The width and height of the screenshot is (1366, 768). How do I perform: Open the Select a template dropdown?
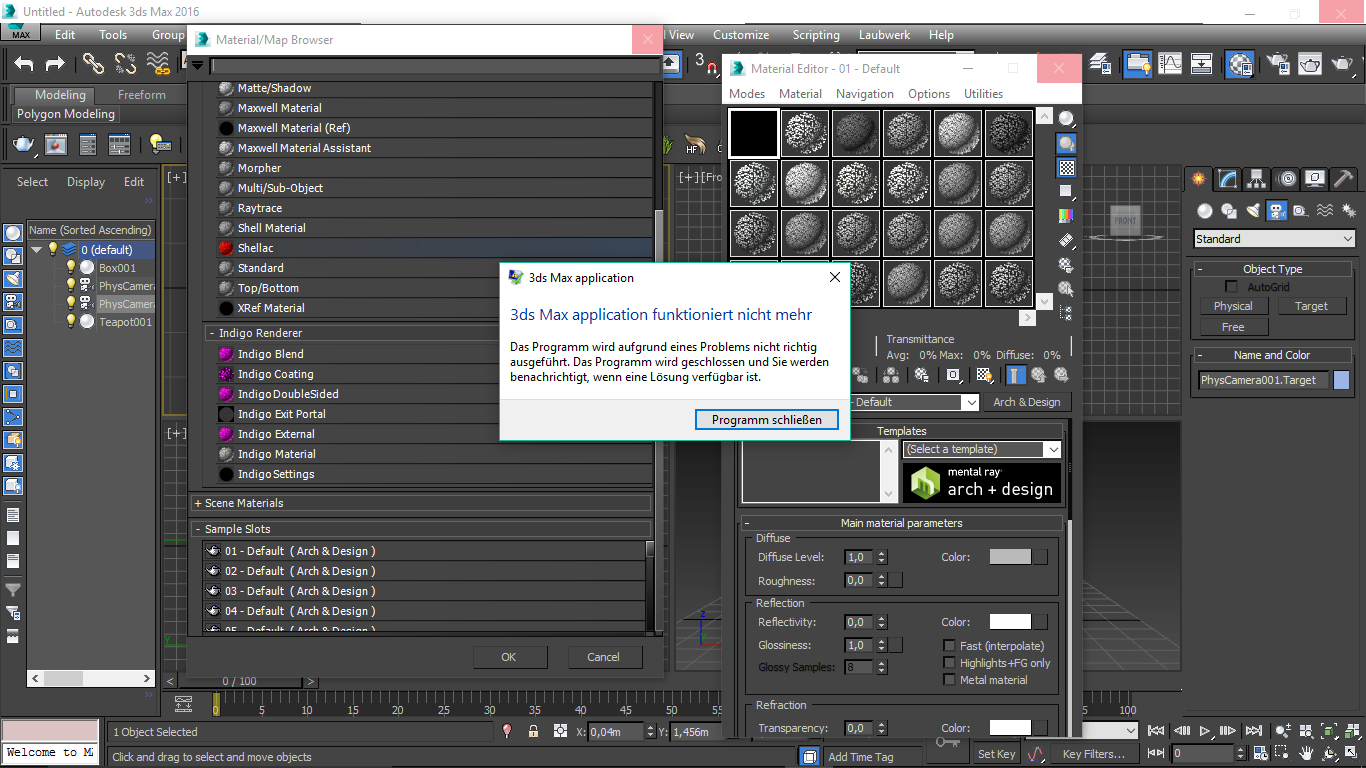pyautogui.click(x=981, y=449)
